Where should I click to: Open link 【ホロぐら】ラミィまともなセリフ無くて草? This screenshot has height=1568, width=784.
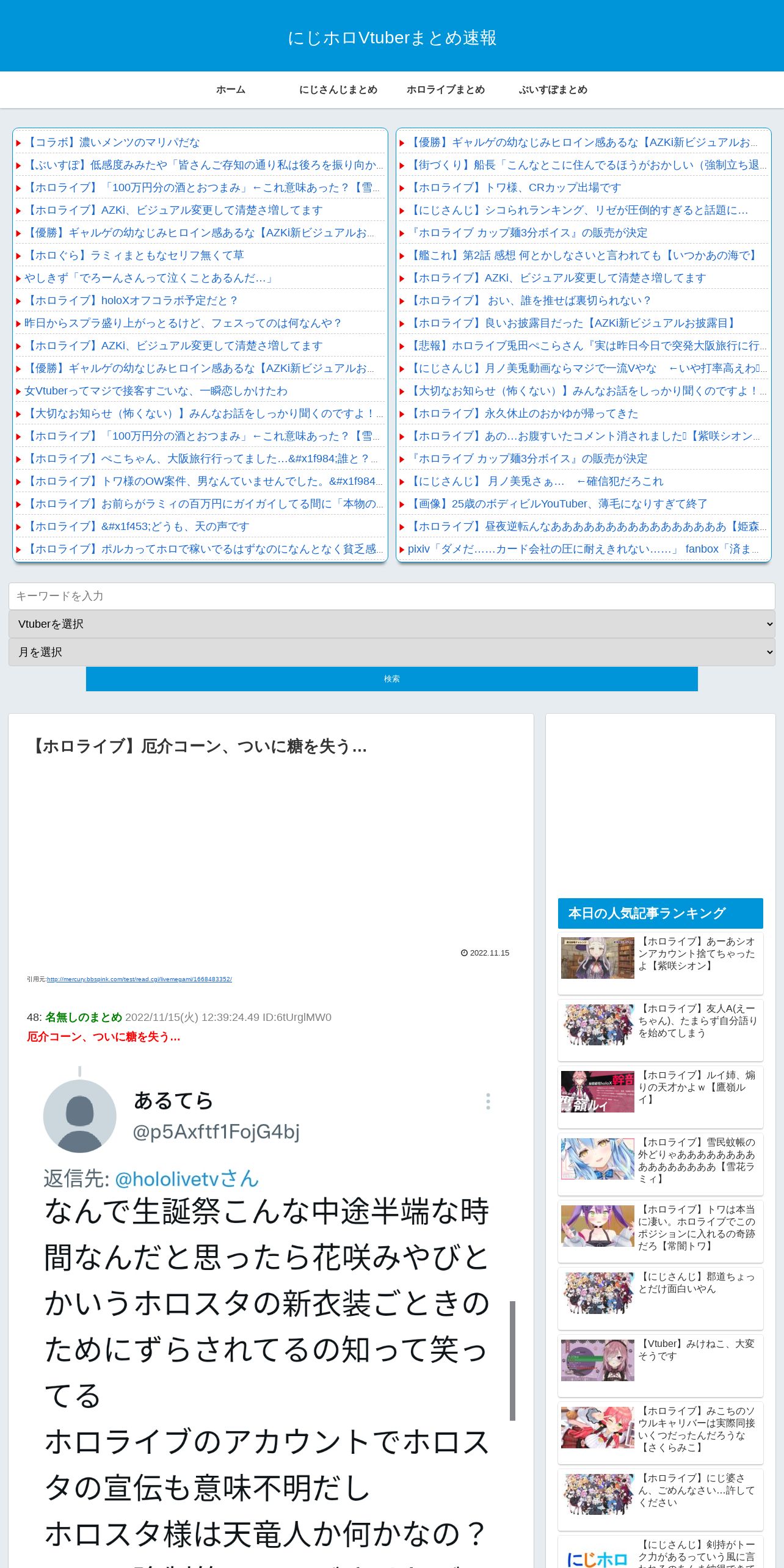[134, 255]
